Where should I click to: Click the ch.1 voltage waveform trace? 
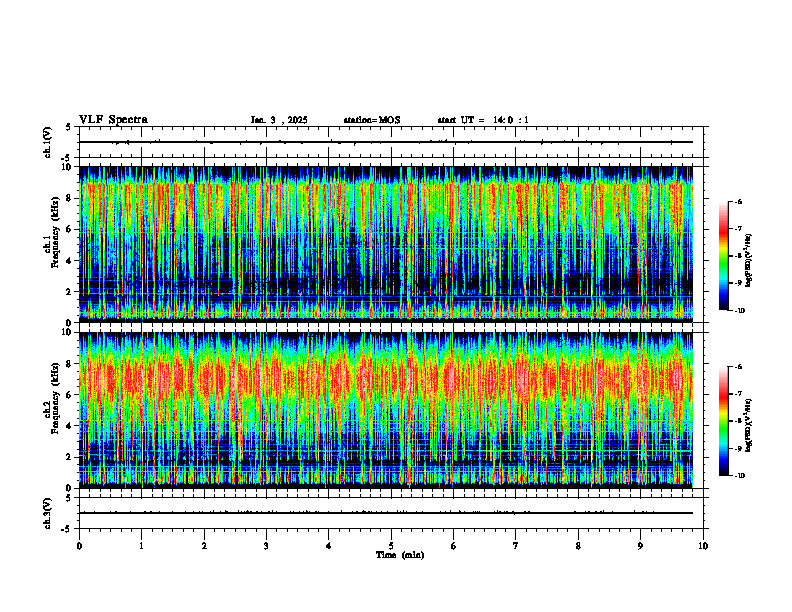click(385, 142)
